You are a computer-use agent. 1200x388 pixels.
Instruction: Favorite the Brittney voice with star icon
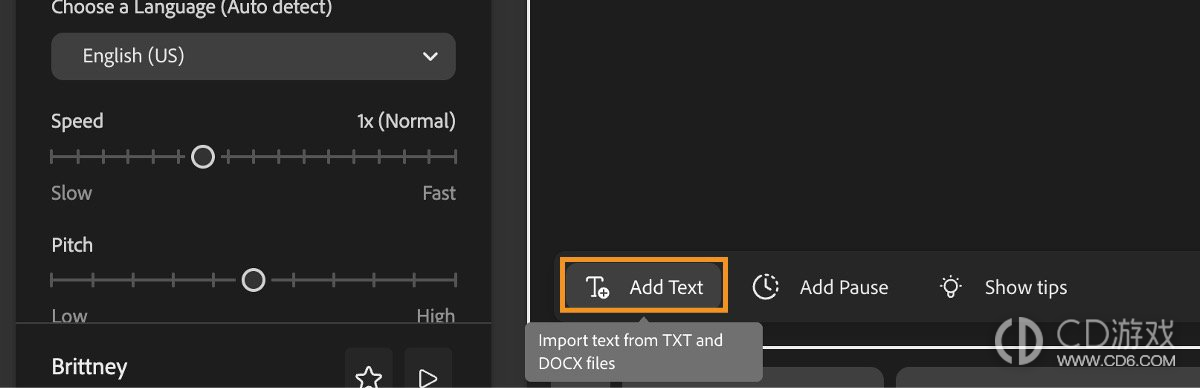[x=369, y=375]
